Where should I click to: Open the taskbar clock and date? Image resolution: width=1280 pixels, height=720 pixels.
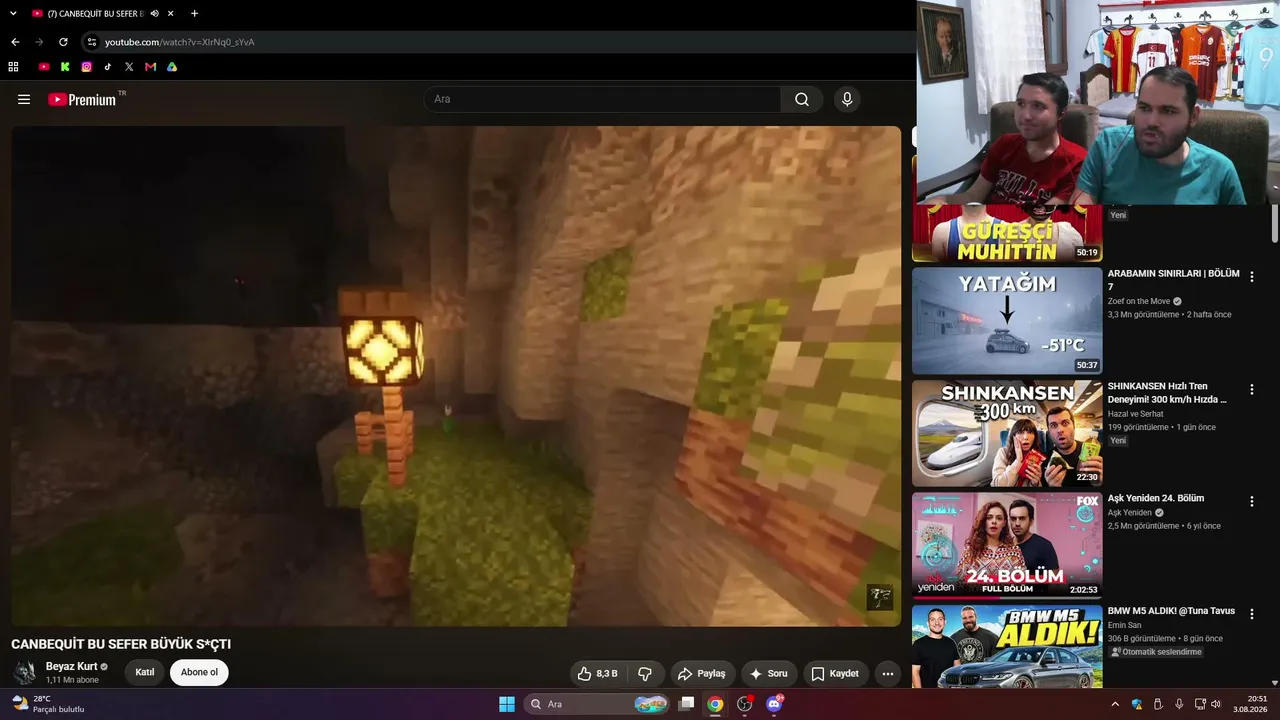[x=1250, y=704]
